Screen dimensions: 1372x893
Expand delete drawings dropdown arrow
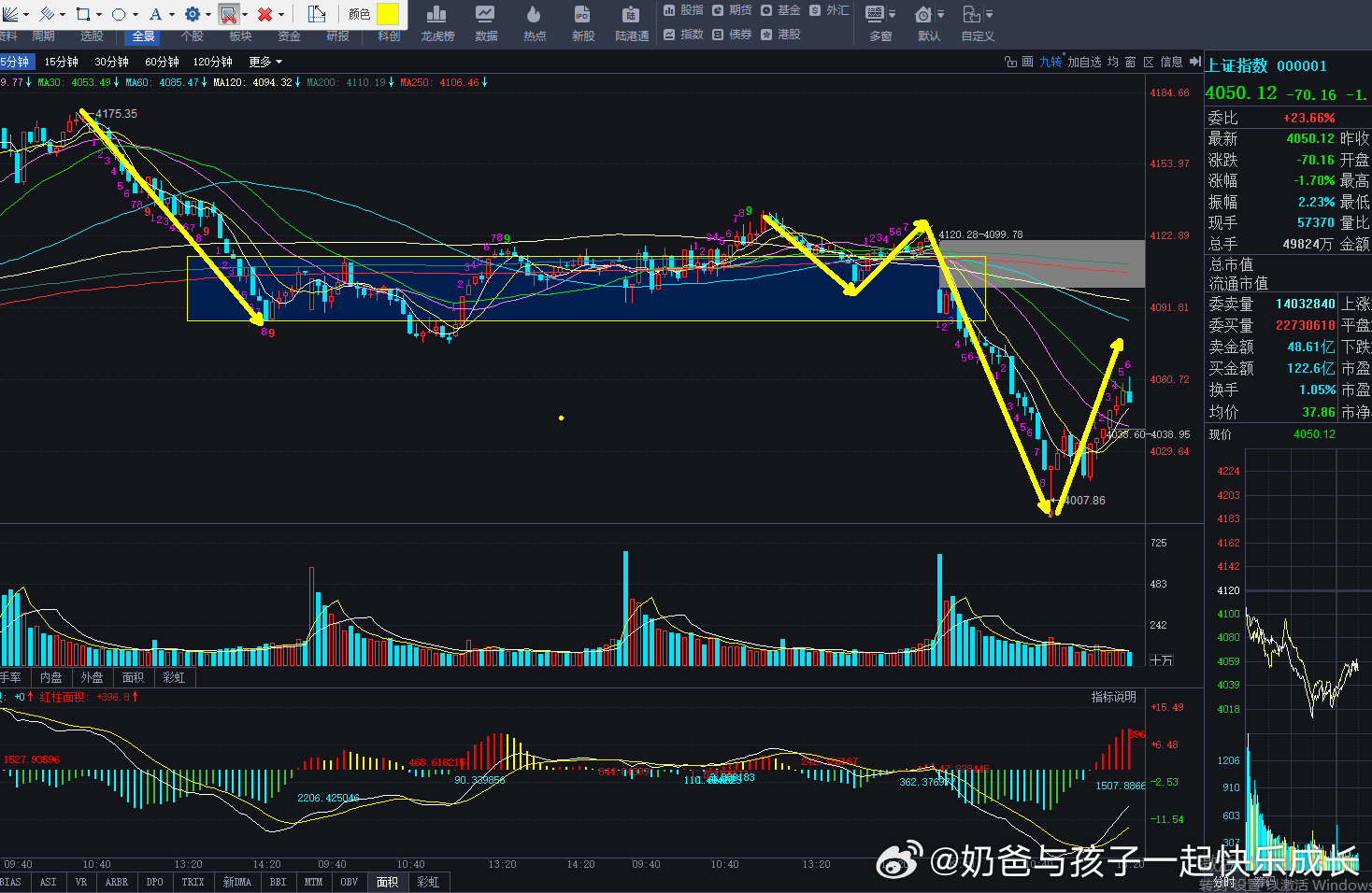pos(281,15)
